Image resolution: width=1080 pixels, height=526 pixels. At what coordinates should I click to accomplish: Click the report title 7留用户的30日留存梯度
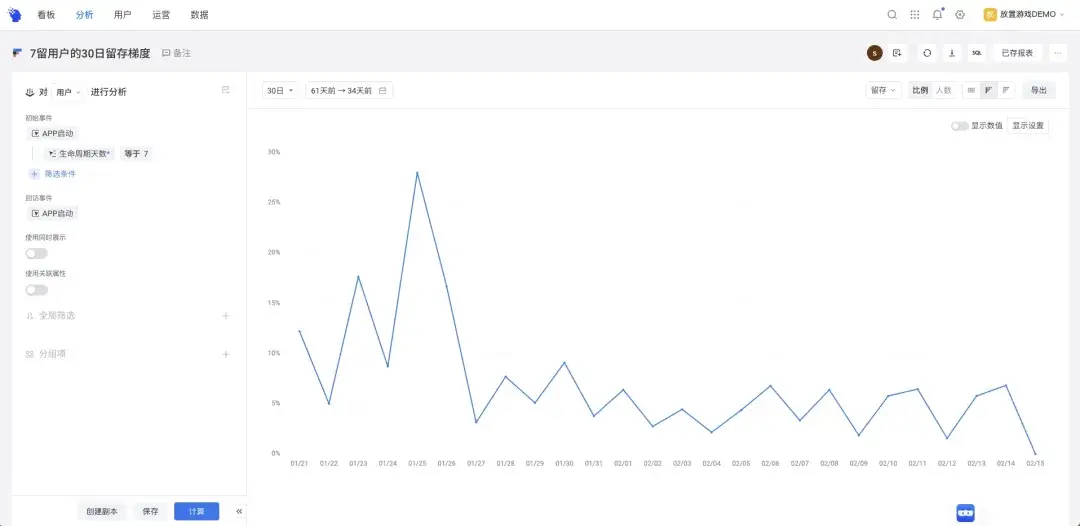tap(90, 53)
